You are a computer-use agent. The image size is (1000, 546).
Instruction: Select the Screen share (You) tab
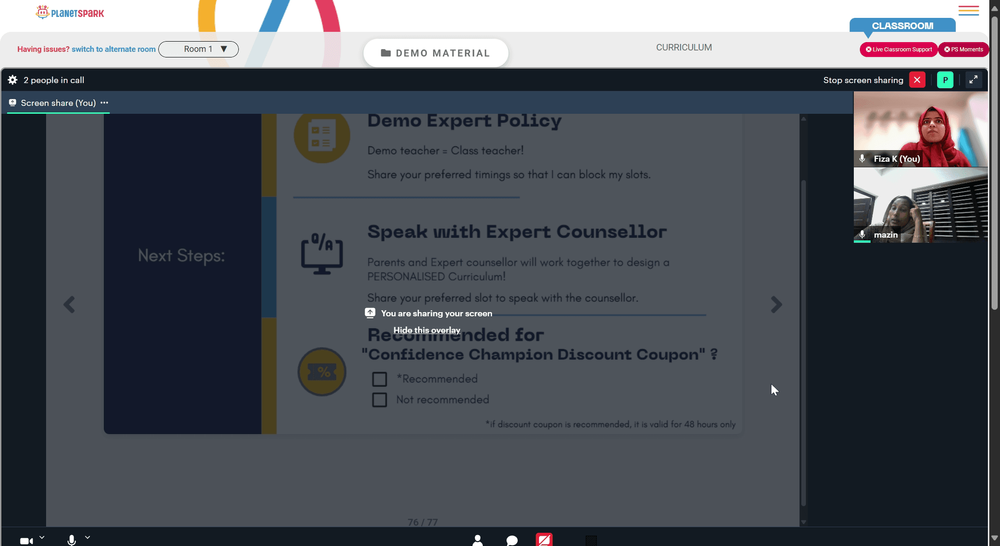pos(58,103)
